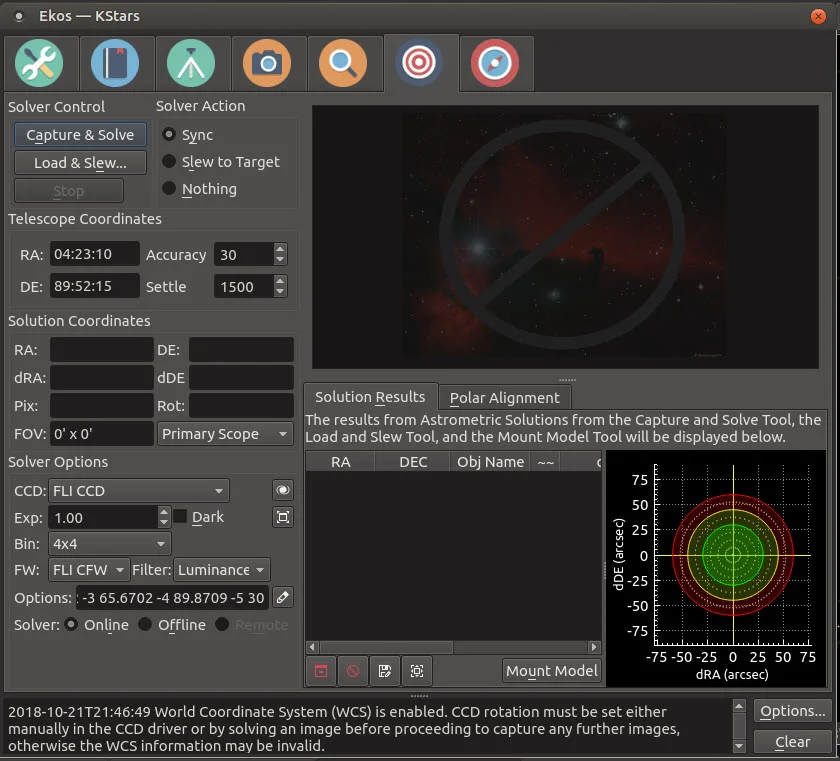This screenshot has width=840, height=761.
Task: Click the Horsehead nebula preview image
Action: [565, 237]
